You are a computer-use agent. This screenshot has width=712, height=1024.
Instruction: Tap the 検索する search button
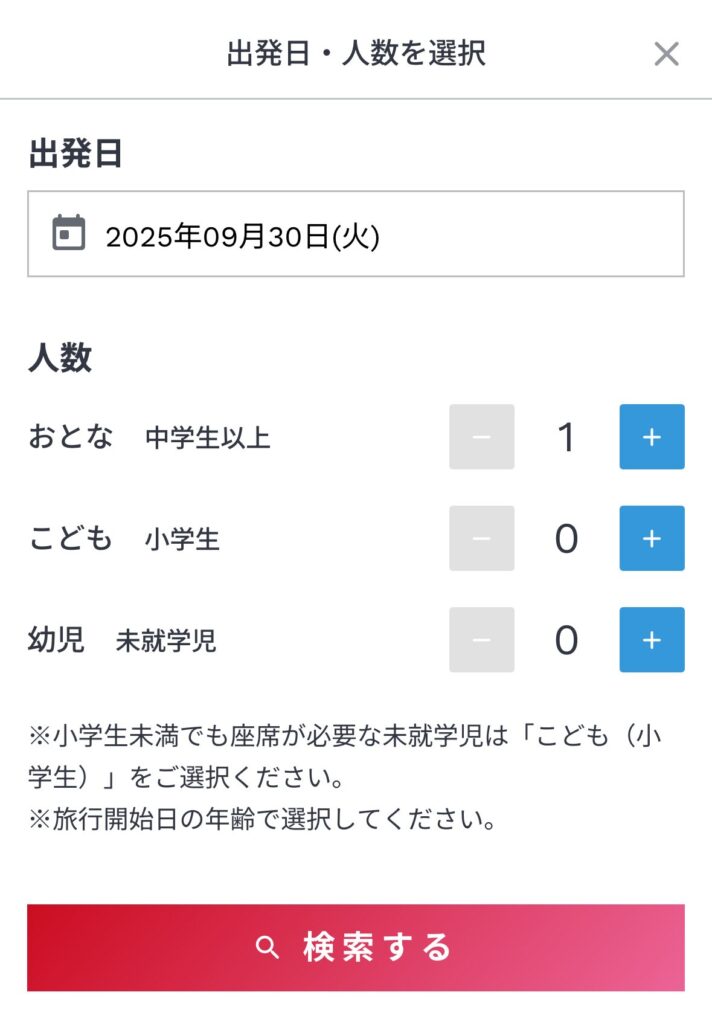click(x=356, y=948)
